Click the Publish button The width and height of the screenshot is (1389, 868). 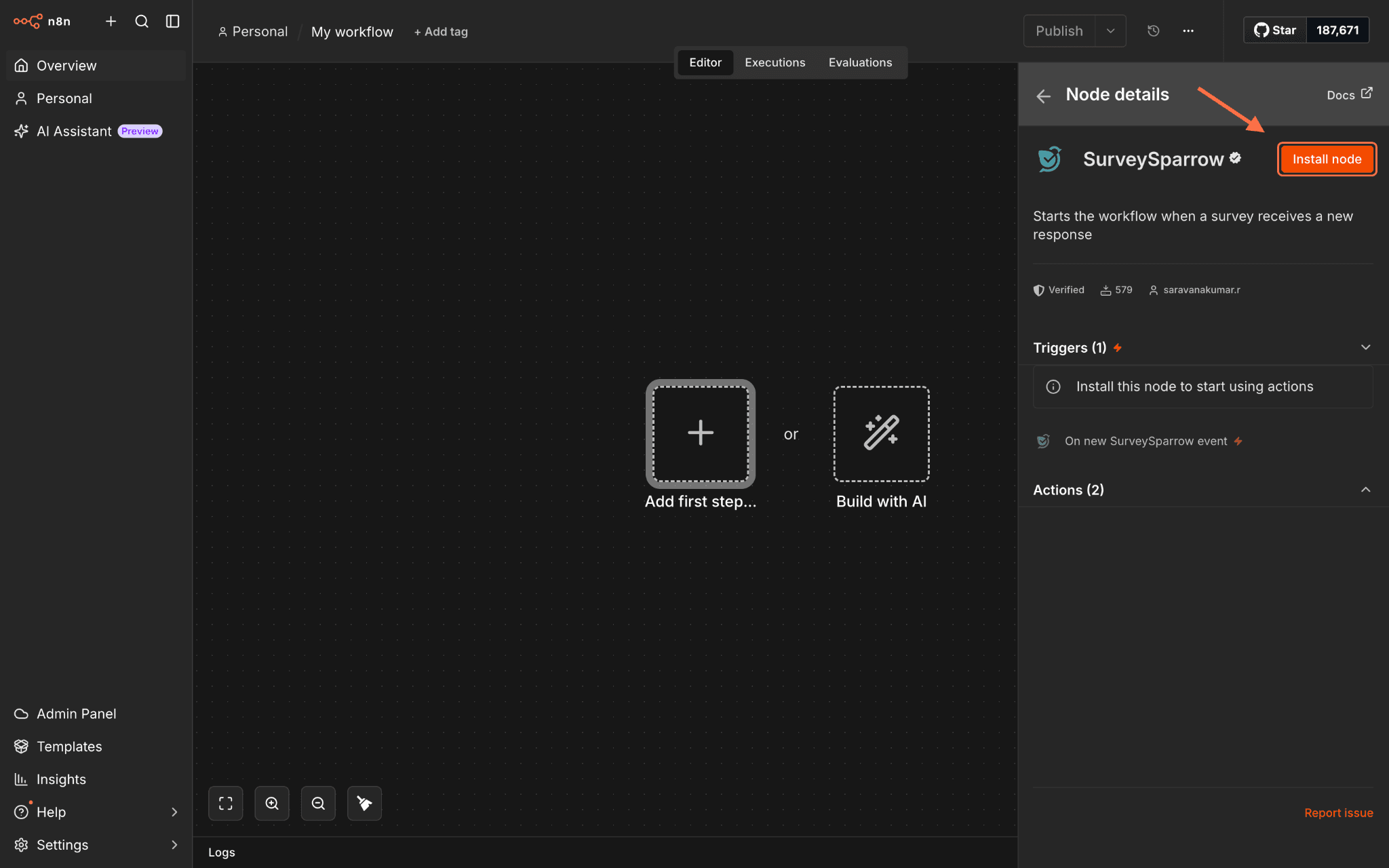click(x=1059, y=31)
